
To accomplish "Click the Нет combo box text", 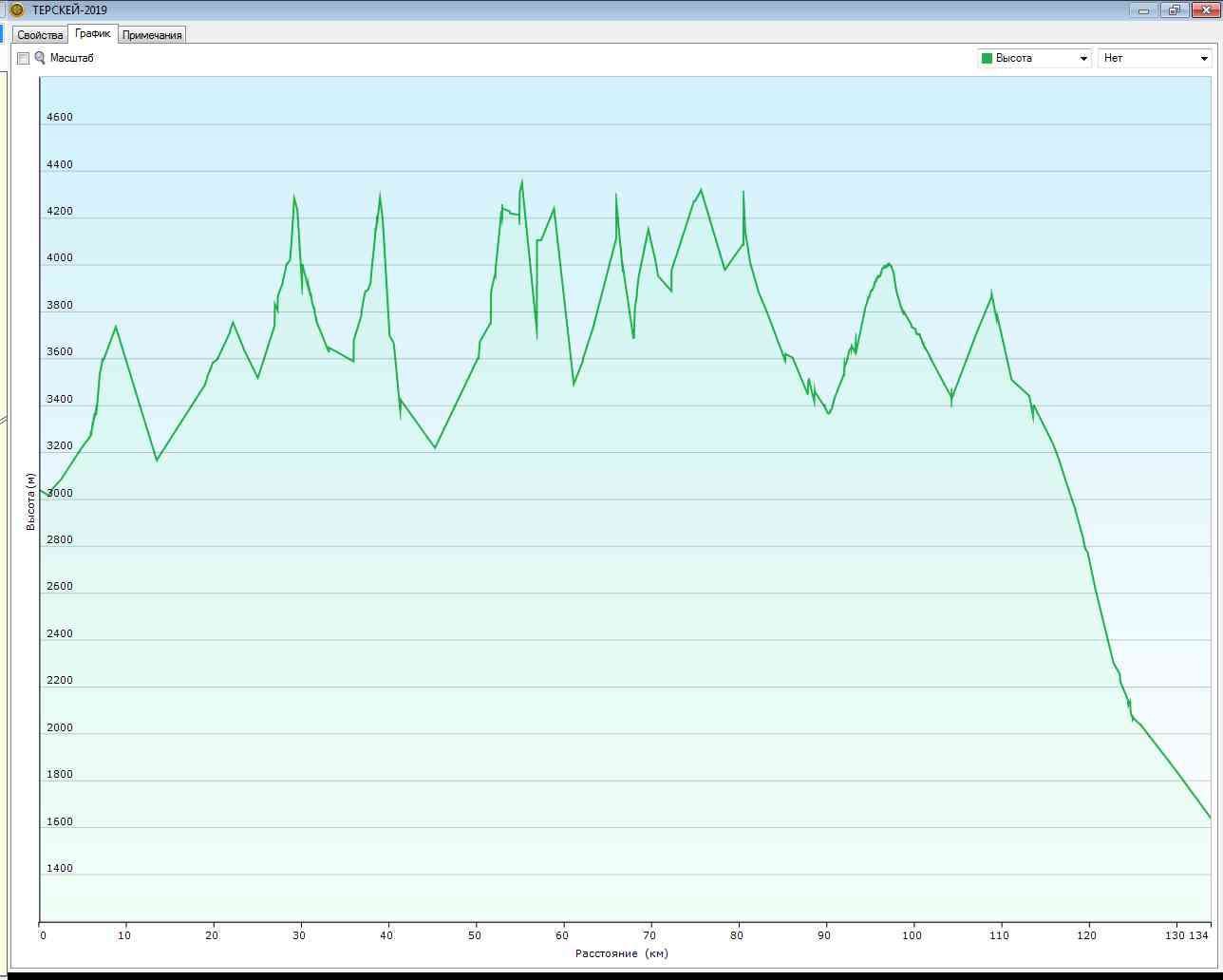I will coord(1113,58).
